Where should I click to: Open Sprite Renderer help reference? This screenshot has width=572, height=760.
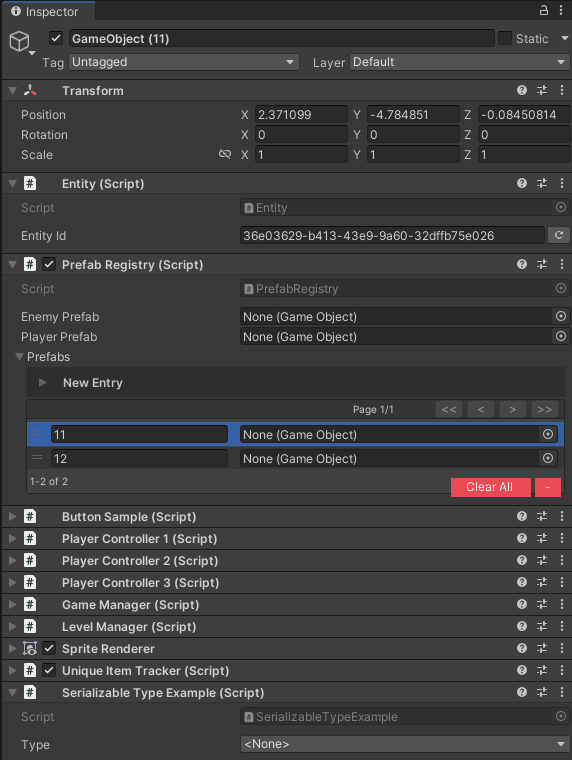pos(522,649)
